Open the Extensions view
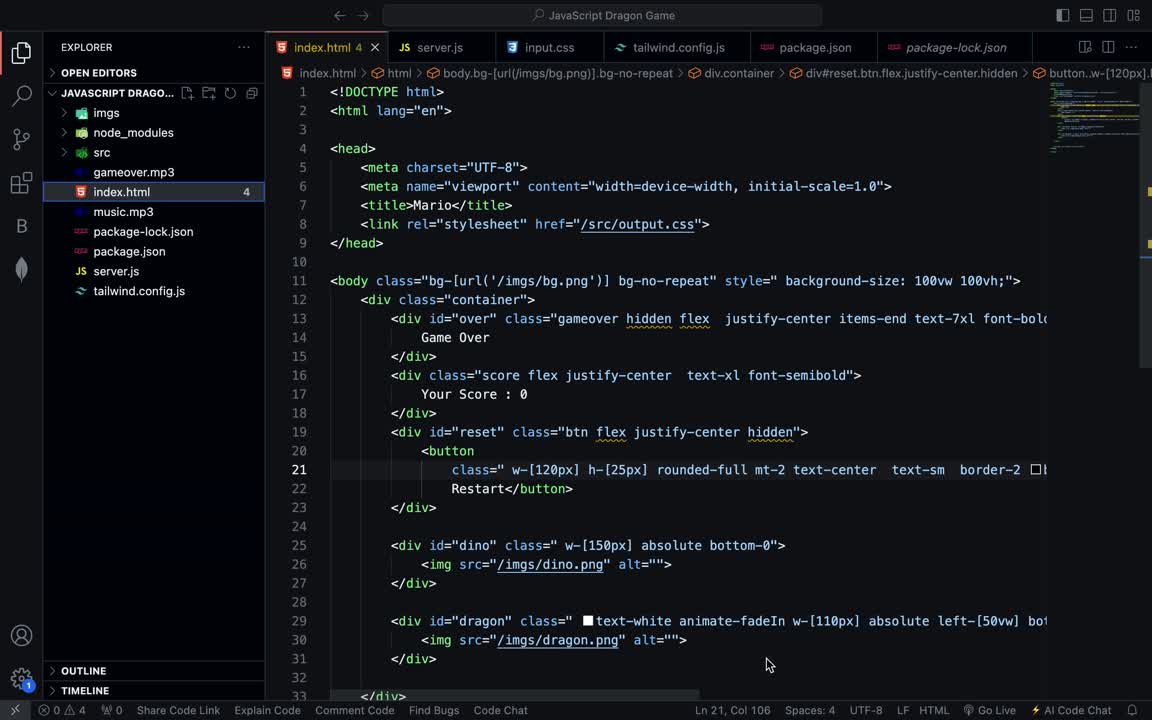Viewport: 1152px width, 720px height. point(21,183)
